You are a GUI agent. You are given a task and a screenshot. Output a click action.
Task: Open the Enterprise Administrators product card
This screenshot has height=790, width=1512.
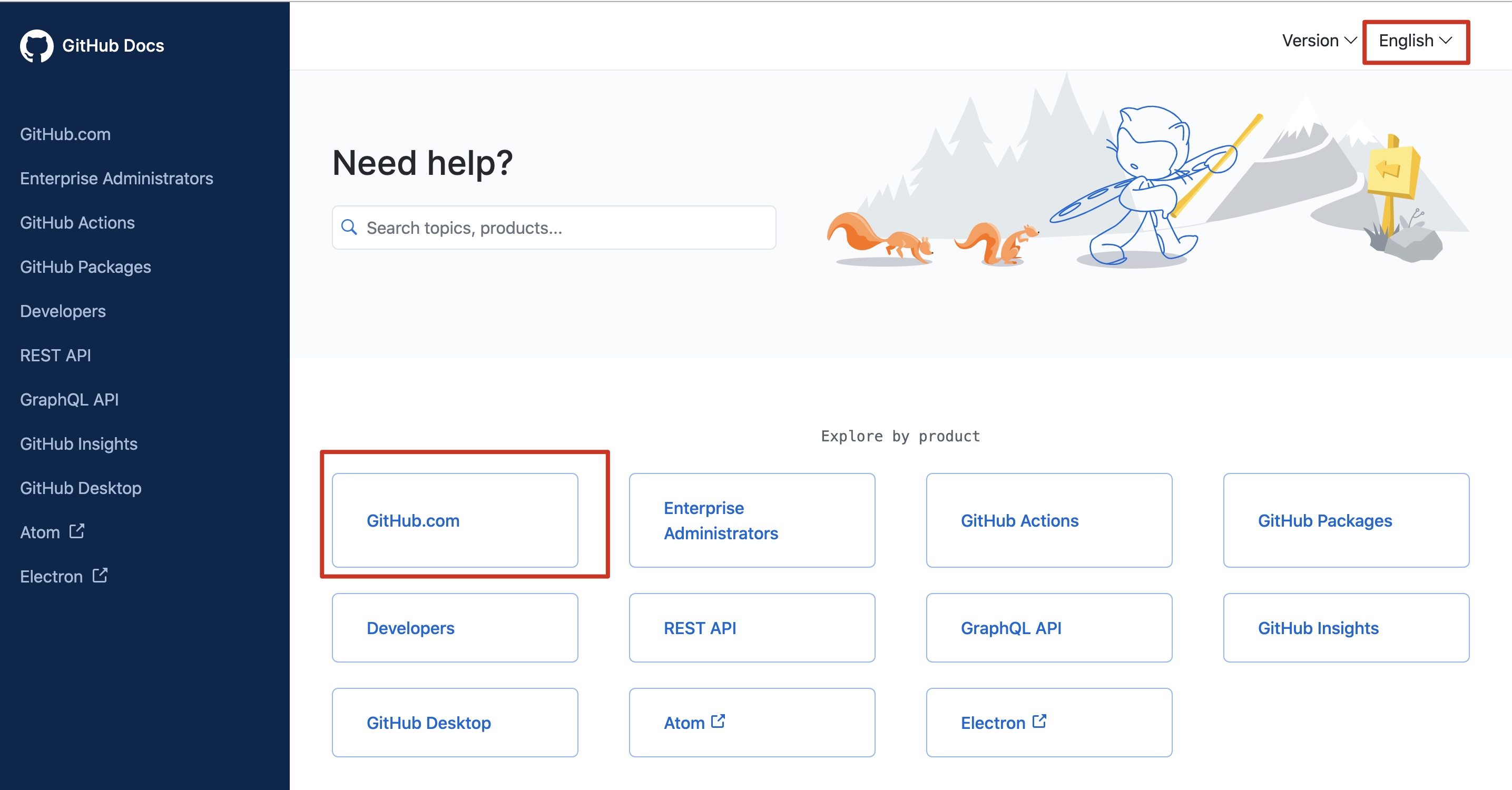pos(751,520)
